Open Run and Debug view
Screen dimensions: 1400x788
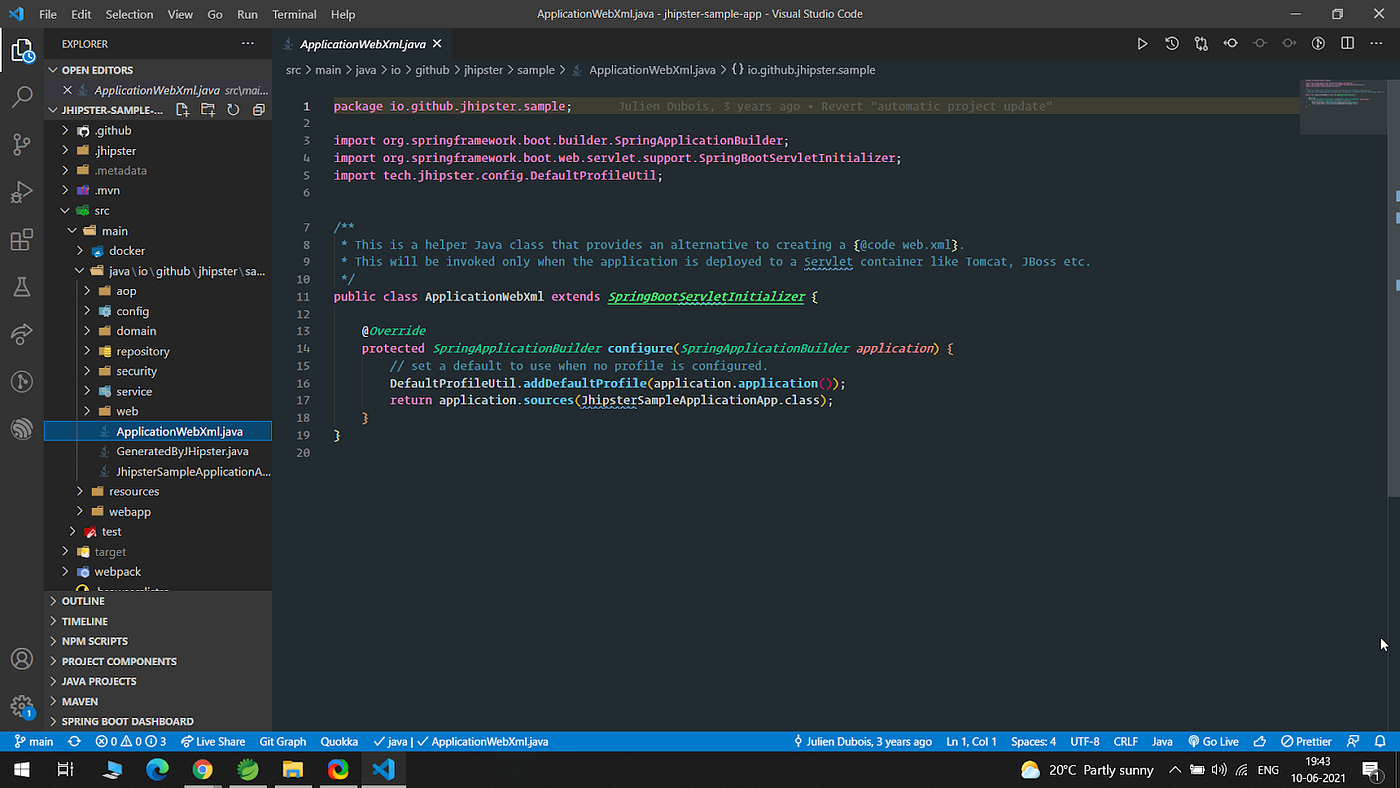point(22,192)
